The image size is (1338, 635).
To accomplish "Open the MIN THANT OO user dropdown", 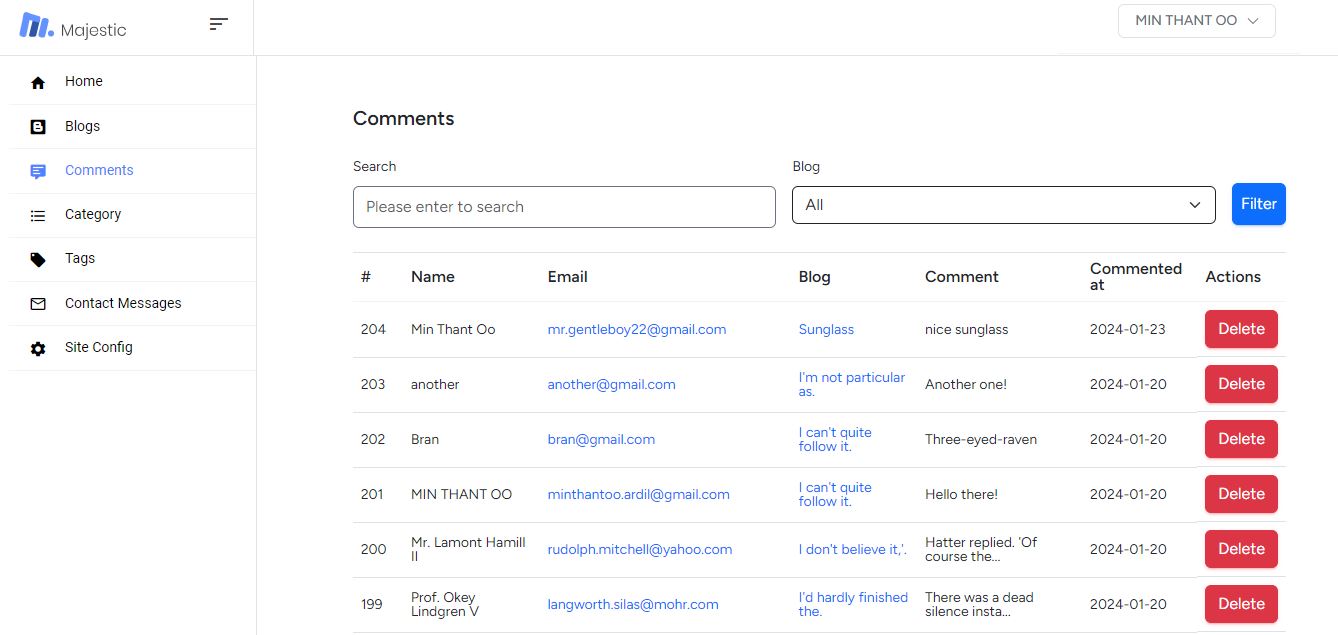I will pyautogui.click(x=1196, y=21).
